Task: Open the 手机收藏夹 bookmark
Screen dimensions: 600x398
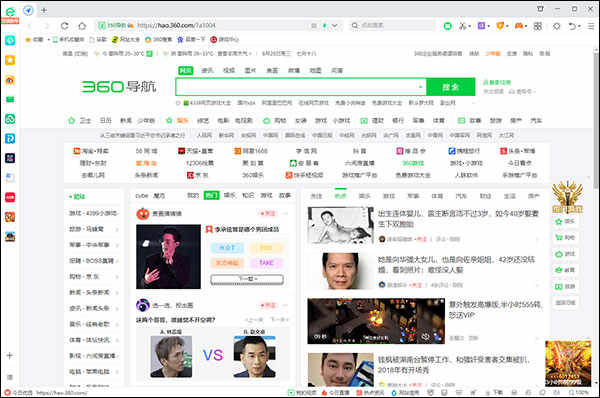Action: click(x=68, y=39)
